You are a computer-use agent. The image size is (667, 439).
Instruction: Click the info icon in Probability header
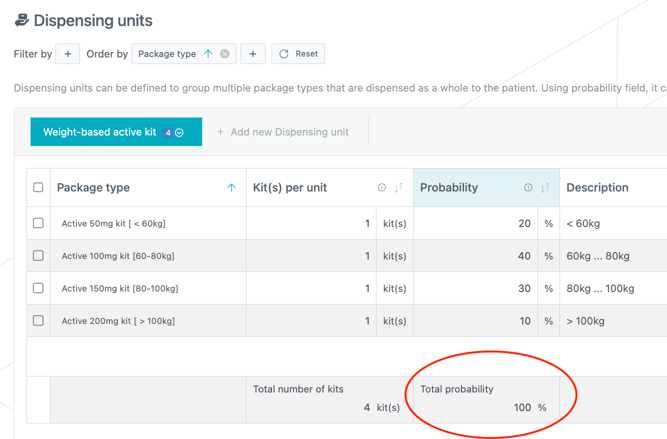coord(528,188)
